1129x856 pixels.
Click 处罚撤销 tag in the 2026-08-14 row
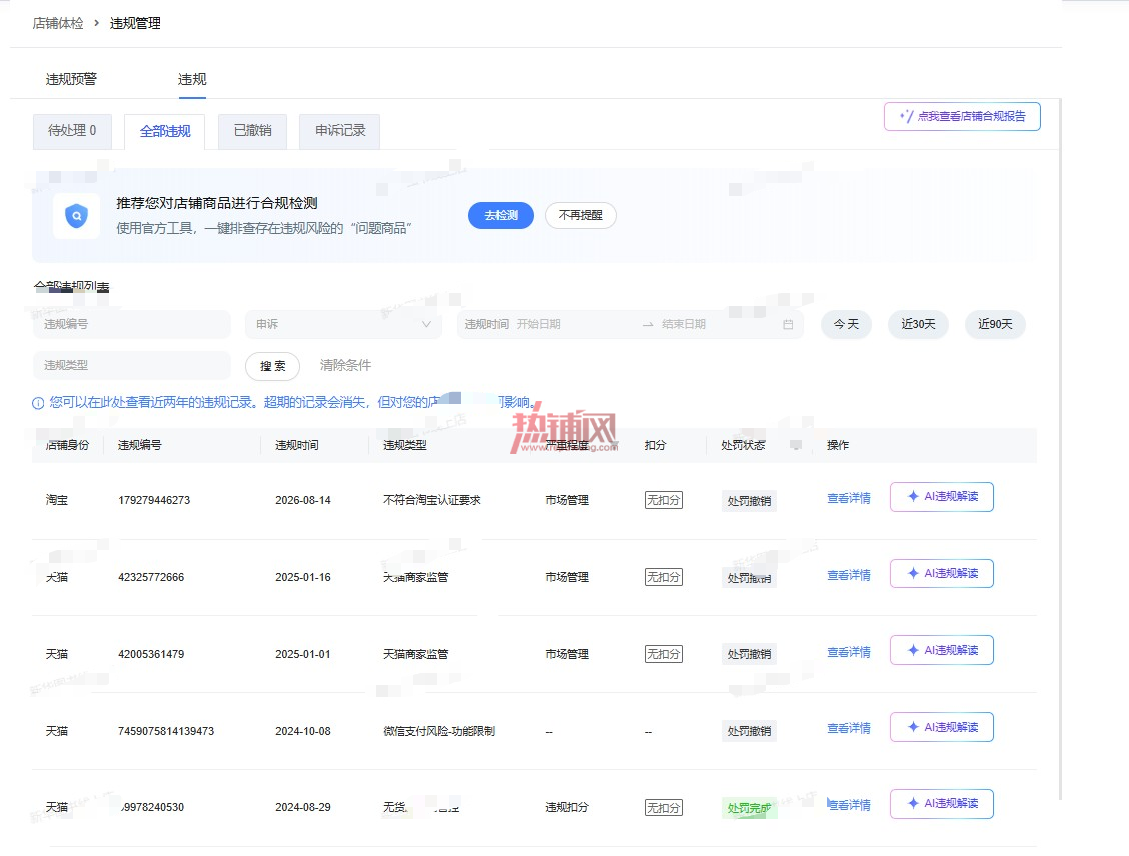pos(749,501)
